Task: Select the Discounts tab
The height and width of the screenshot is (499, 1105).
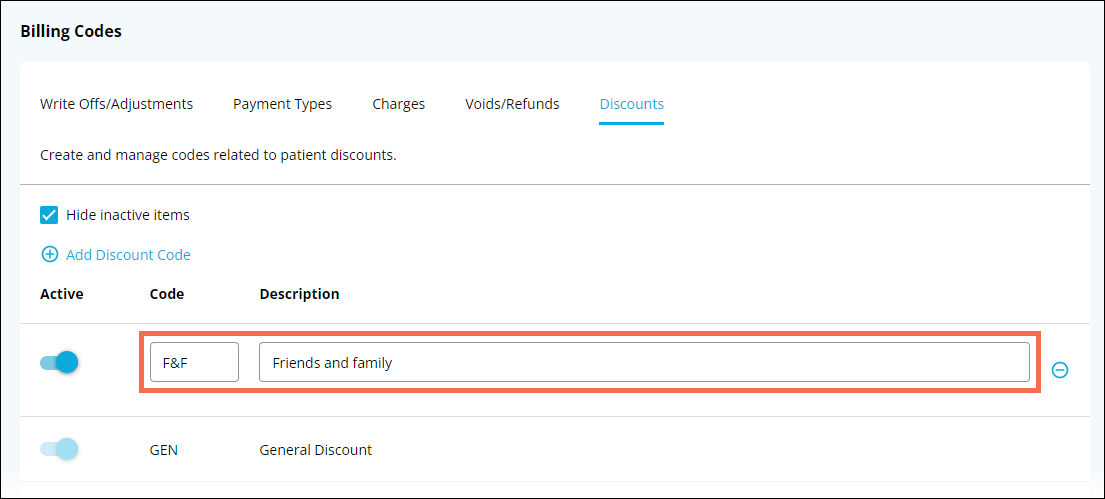Action: [631, 104]
